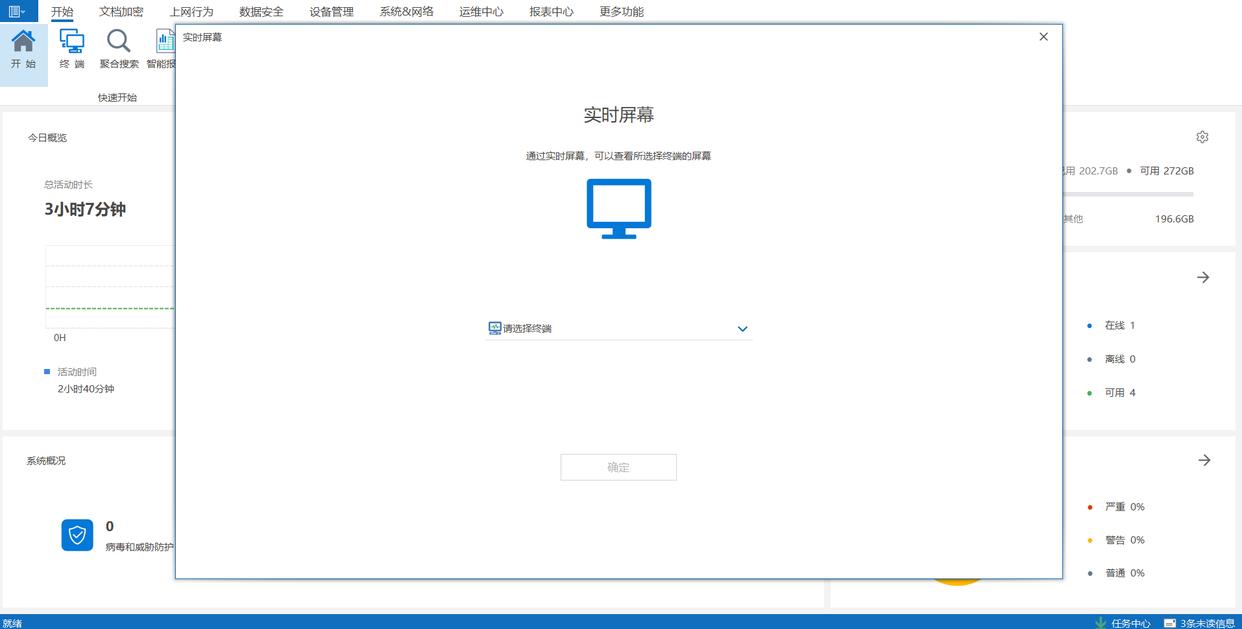The height and width of the screenshot is (629, 1242).
Task: Click the 就绪 status text
Action: pos(12,623)
